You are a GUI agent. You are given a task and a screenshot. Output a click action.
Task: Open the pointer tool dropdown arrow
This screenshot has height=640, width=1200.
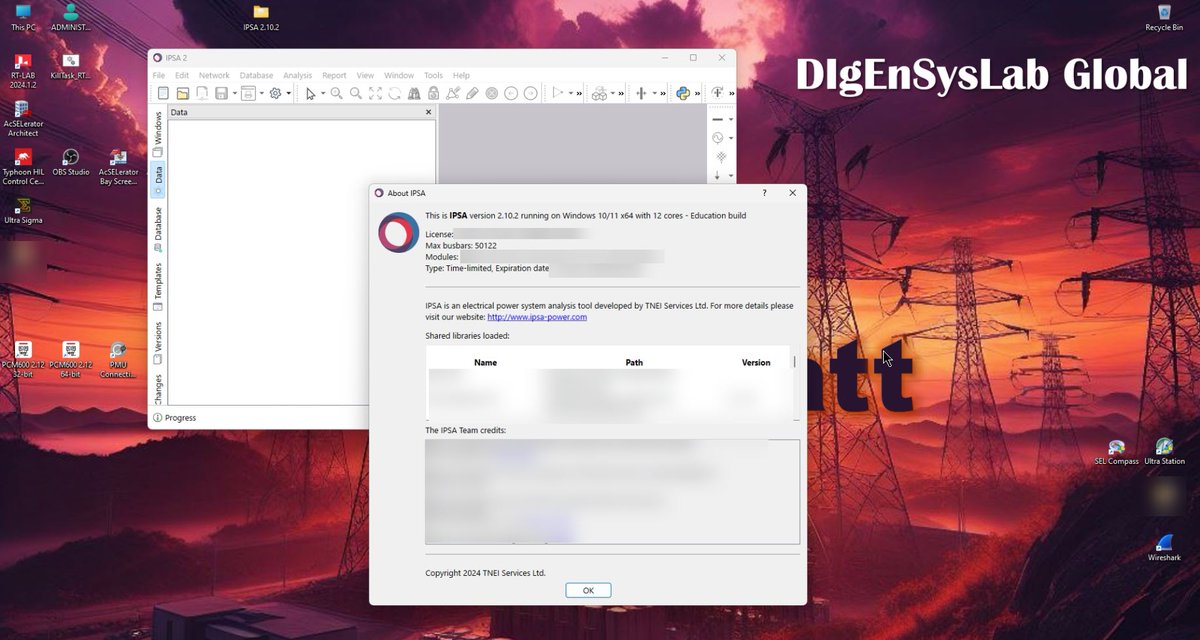coord(323,93)
